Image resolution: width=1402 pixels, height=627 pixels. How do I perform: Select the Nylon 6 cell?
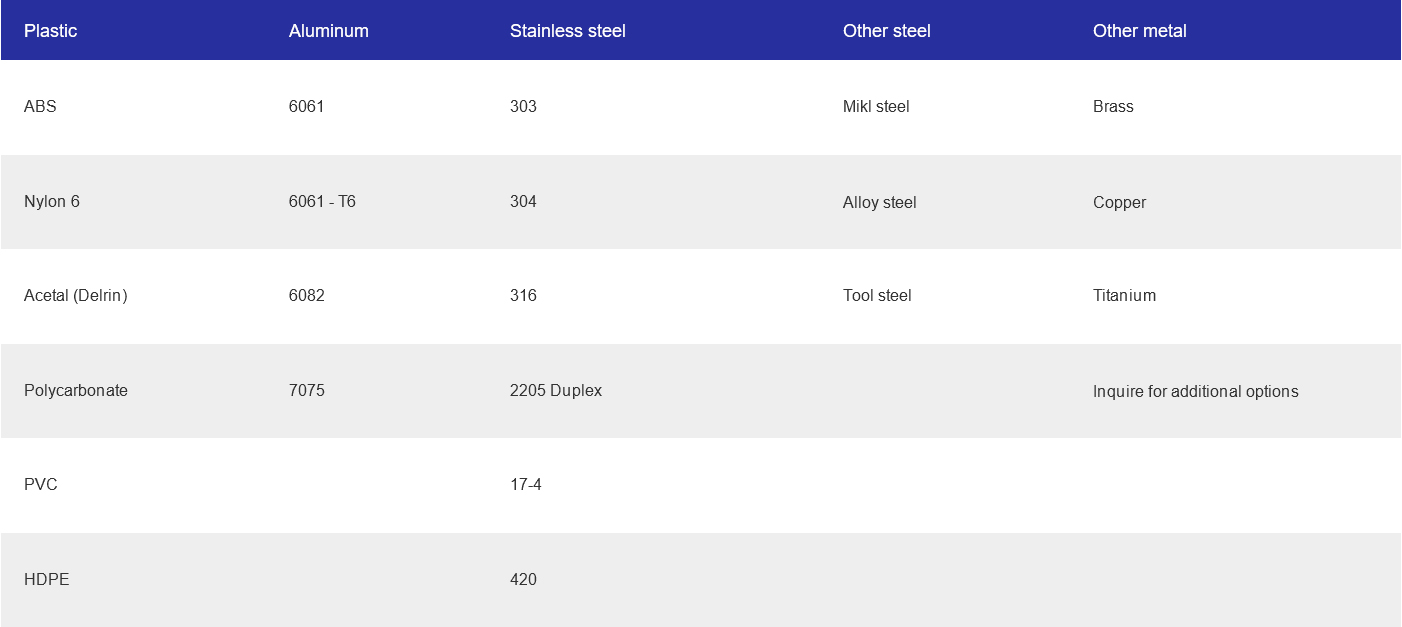click(52, 201)
